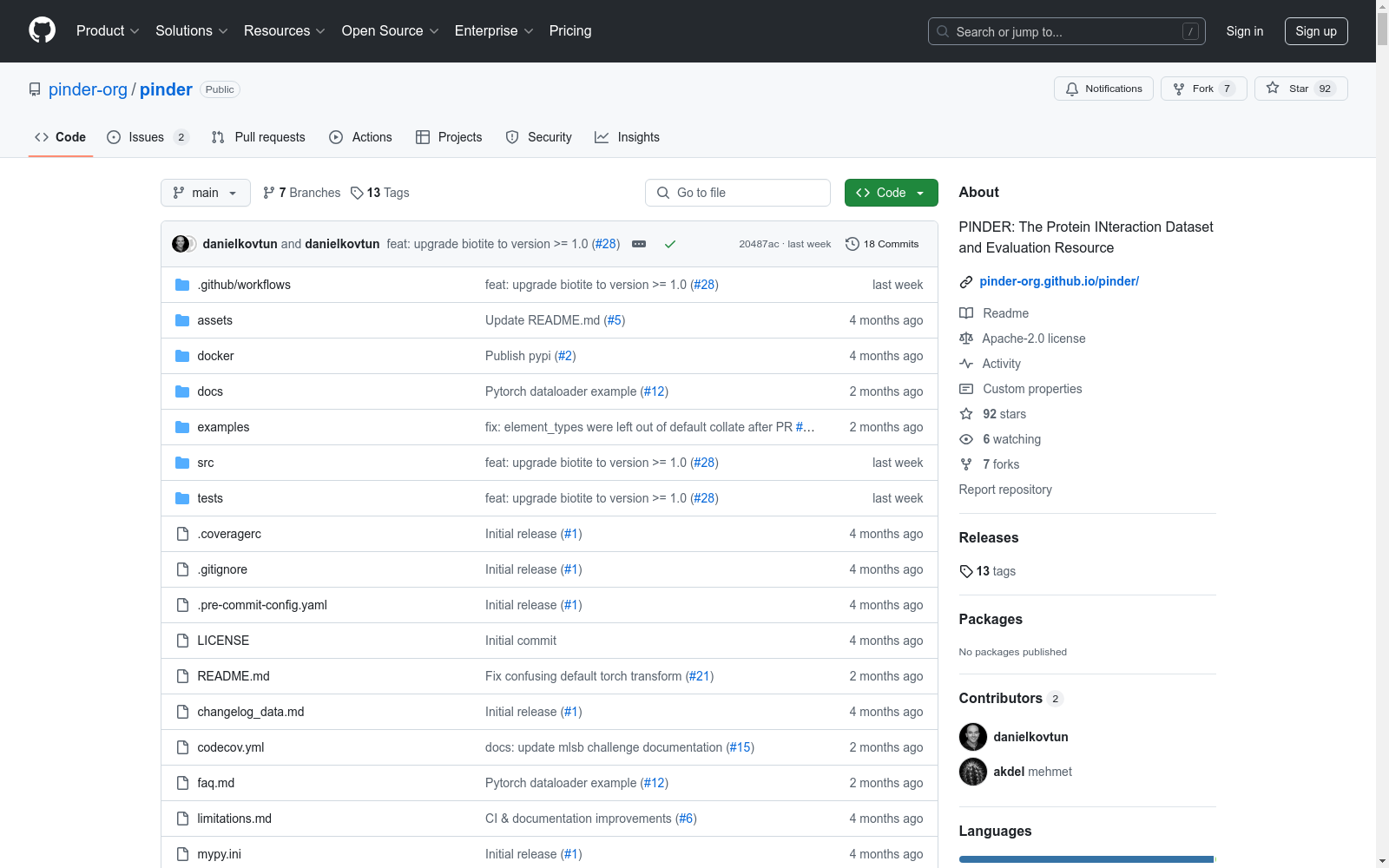Image resolution: width=1389 pixels, height=868 pixels.
Task: Open the codecov.yml file
Action: pos(231,747)
